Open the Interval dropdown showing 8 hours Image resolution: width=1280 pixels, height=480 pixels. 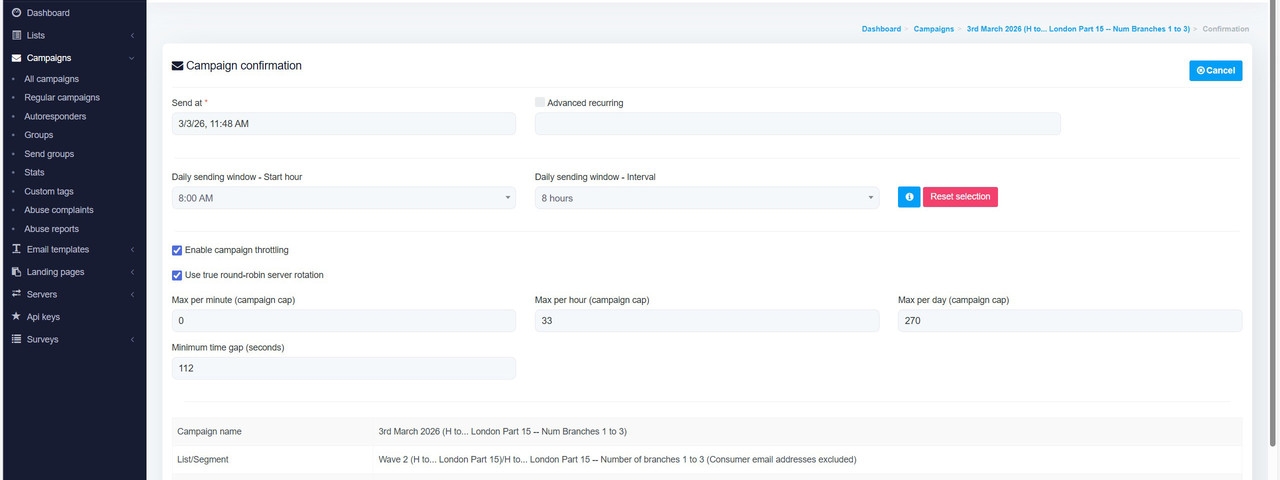(707, 198)
